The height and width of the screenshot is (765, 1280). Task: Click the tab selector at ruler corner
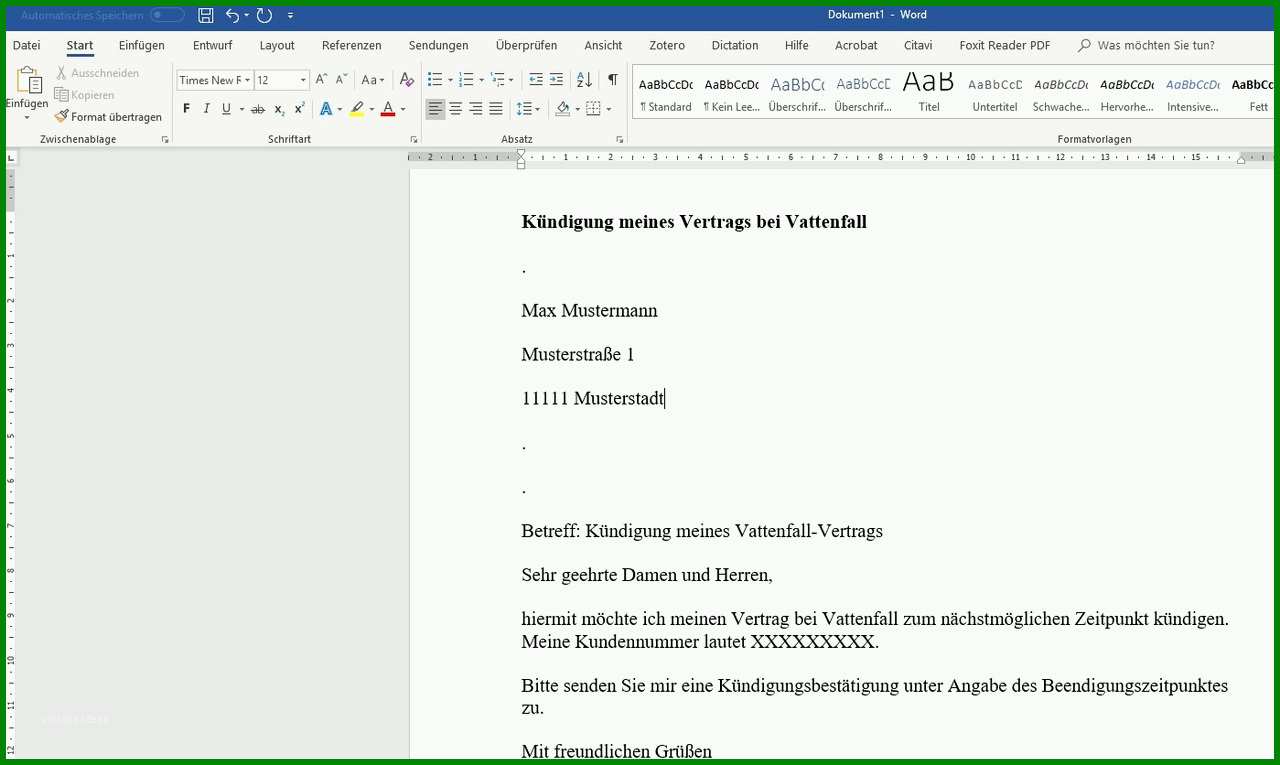coord(12,157)
